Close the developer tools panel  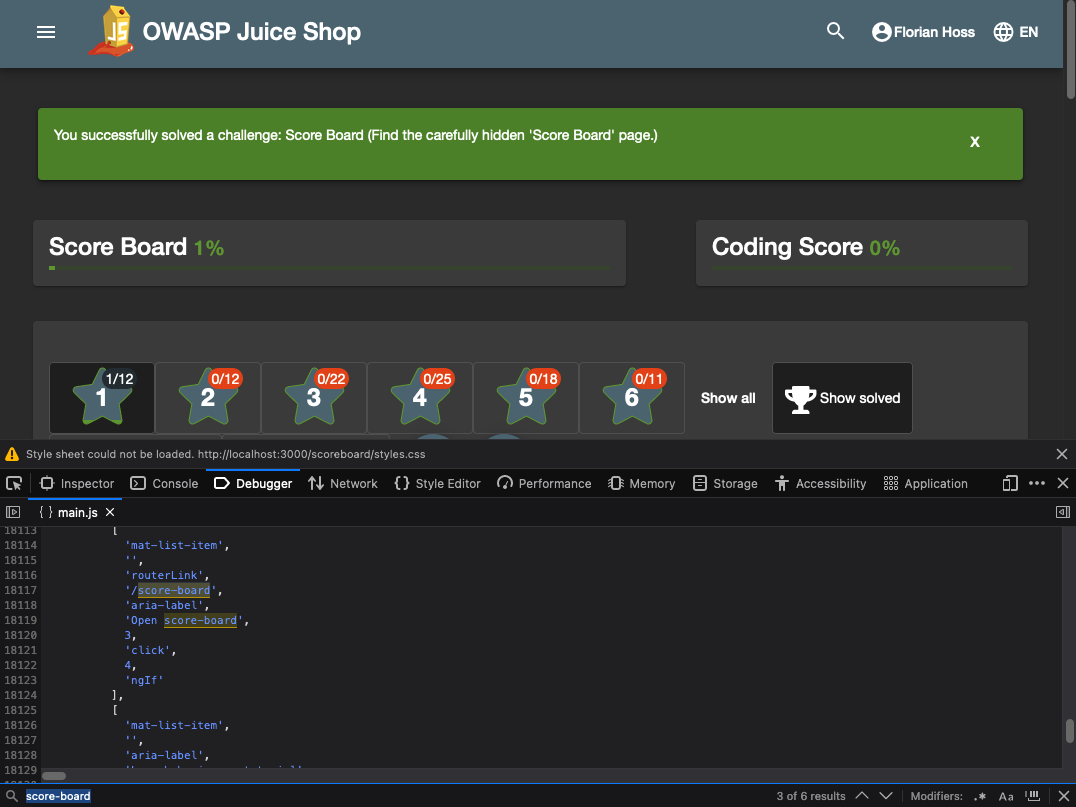1063,484
